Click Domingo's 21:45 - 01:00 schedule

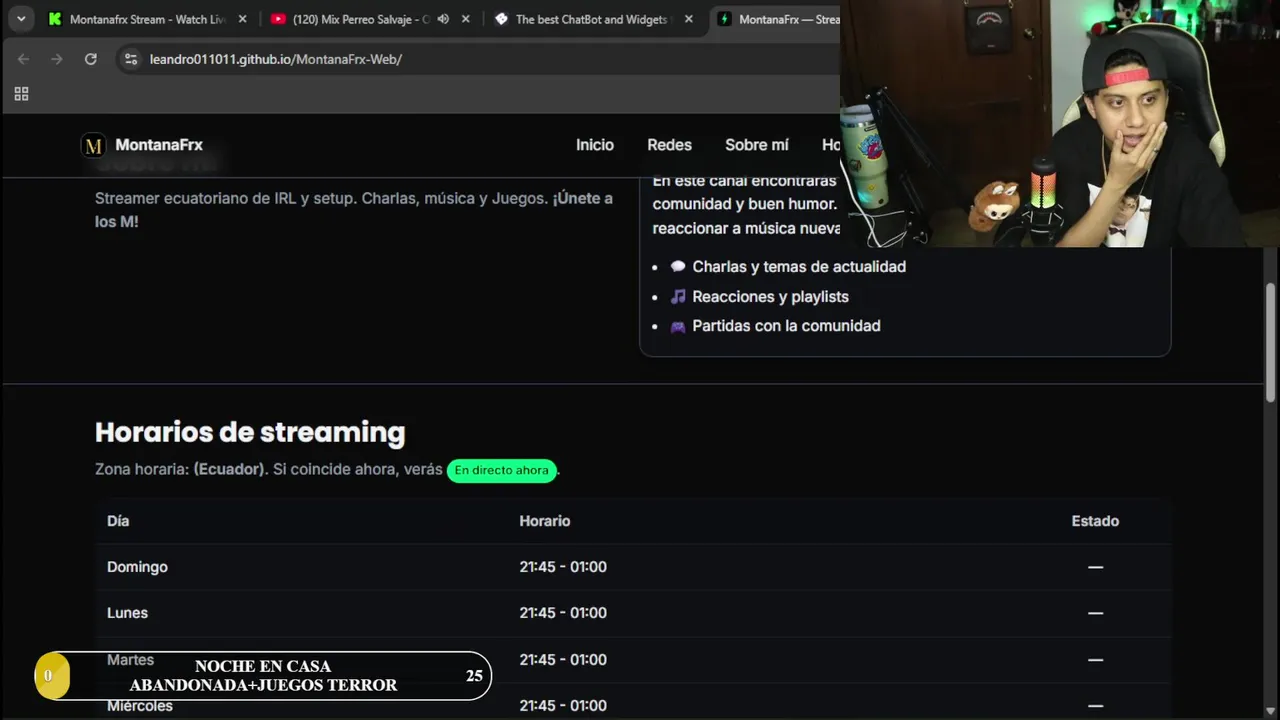tap(563, 567)
